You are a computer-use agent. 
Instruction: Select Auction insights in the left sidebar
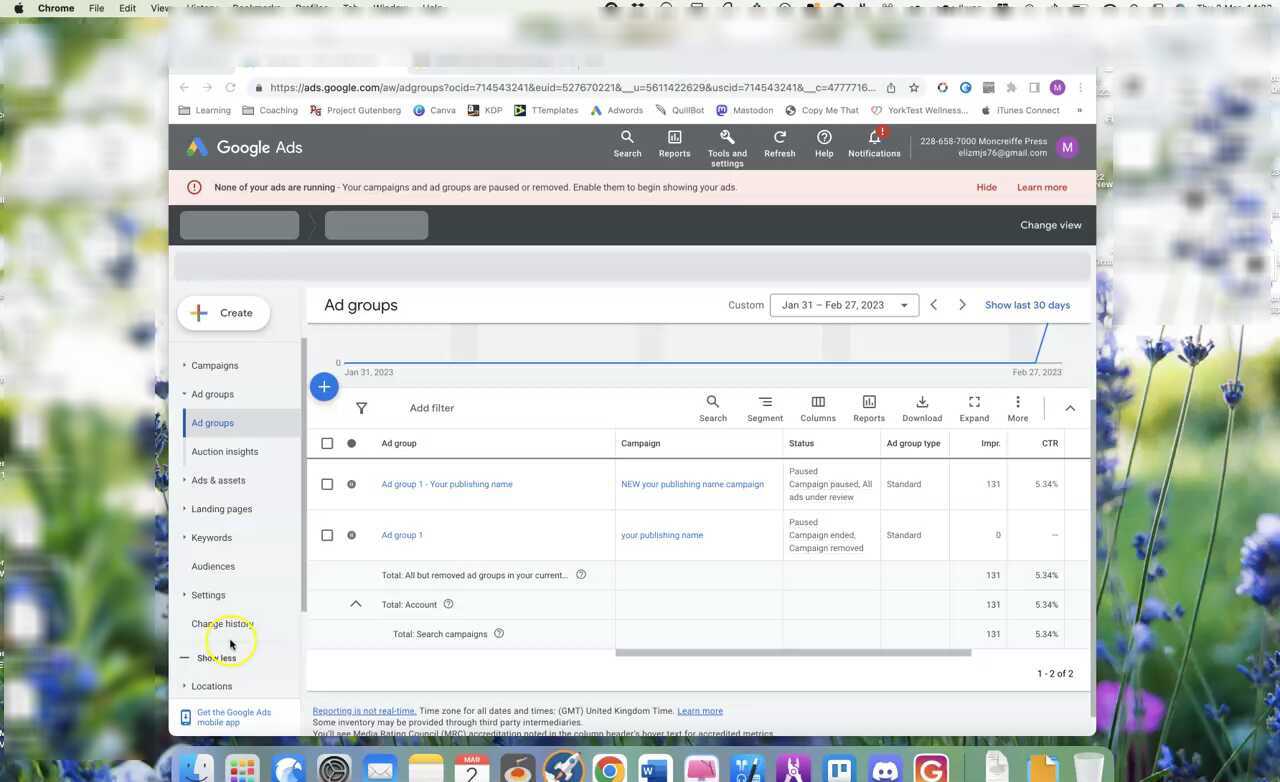click(x=224, y=451)
